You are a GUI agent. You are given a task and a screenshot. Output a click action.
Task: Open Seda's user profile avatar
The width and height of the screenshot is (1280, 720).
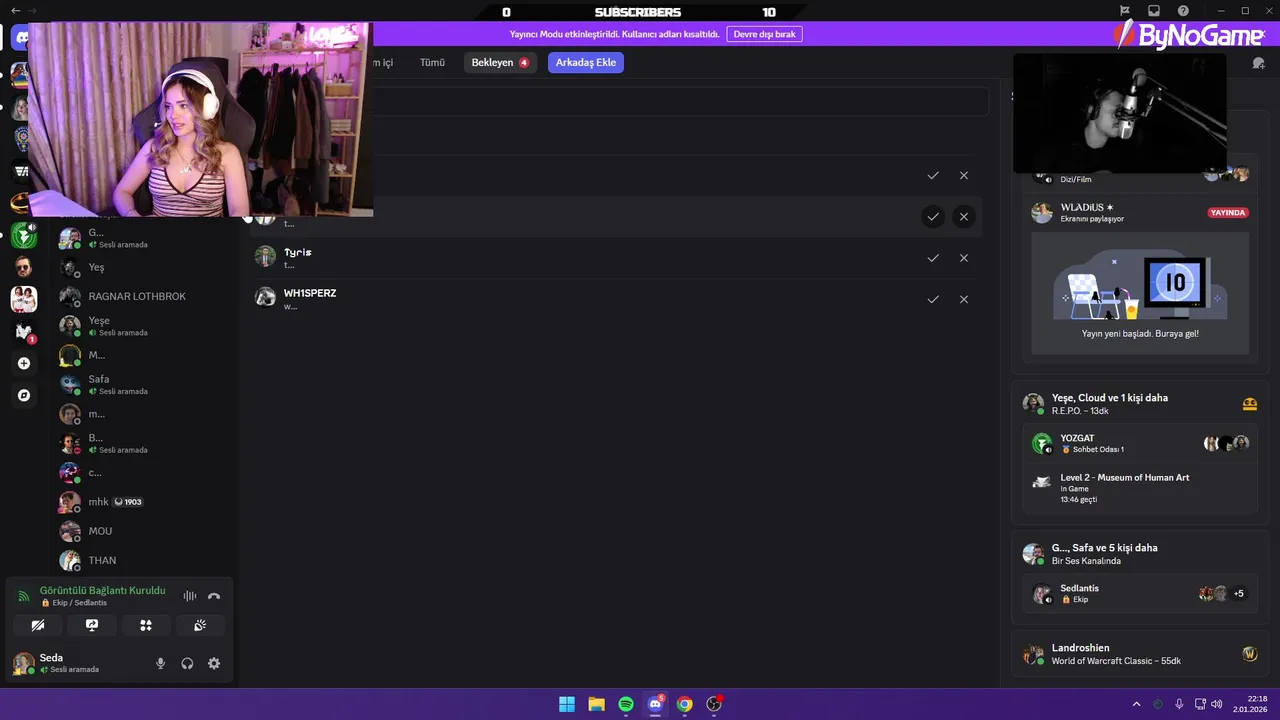[x=23, y=663]
